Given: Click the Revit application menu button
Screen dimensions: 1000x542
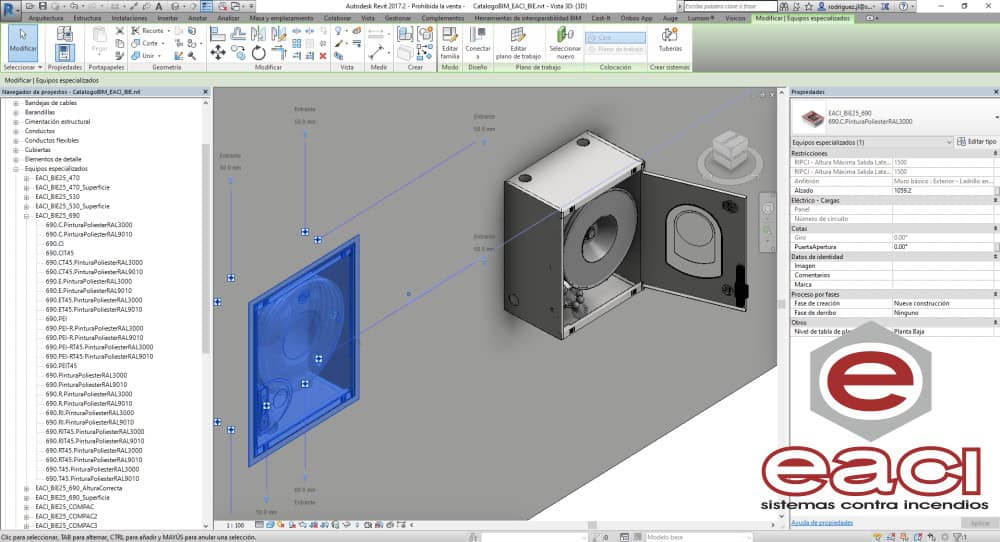Looking at the screenshot, I should pyautogui.click(x=10, y=9).
